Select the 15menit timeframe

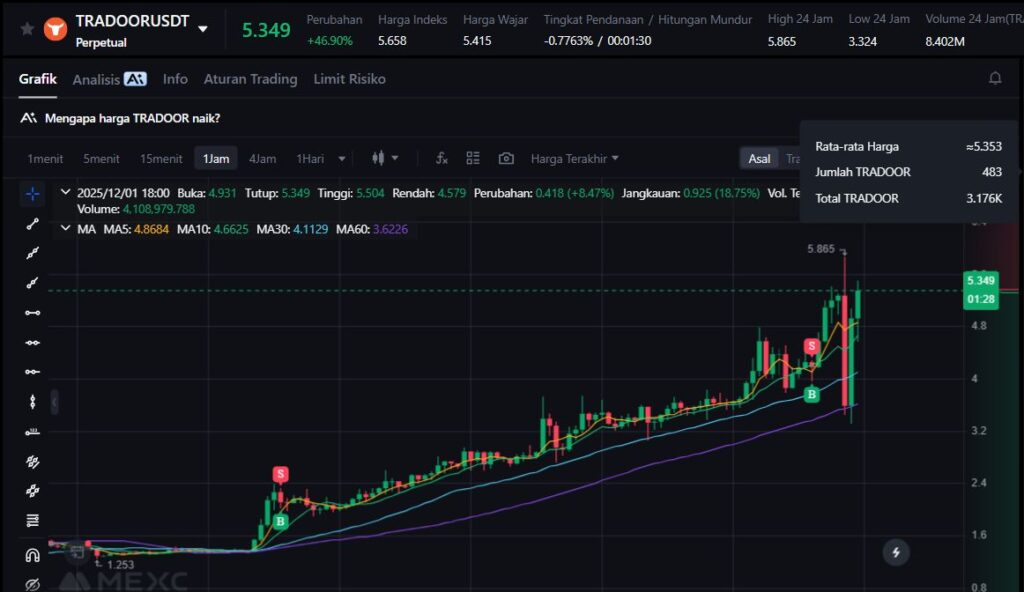(x=161, y=158)
